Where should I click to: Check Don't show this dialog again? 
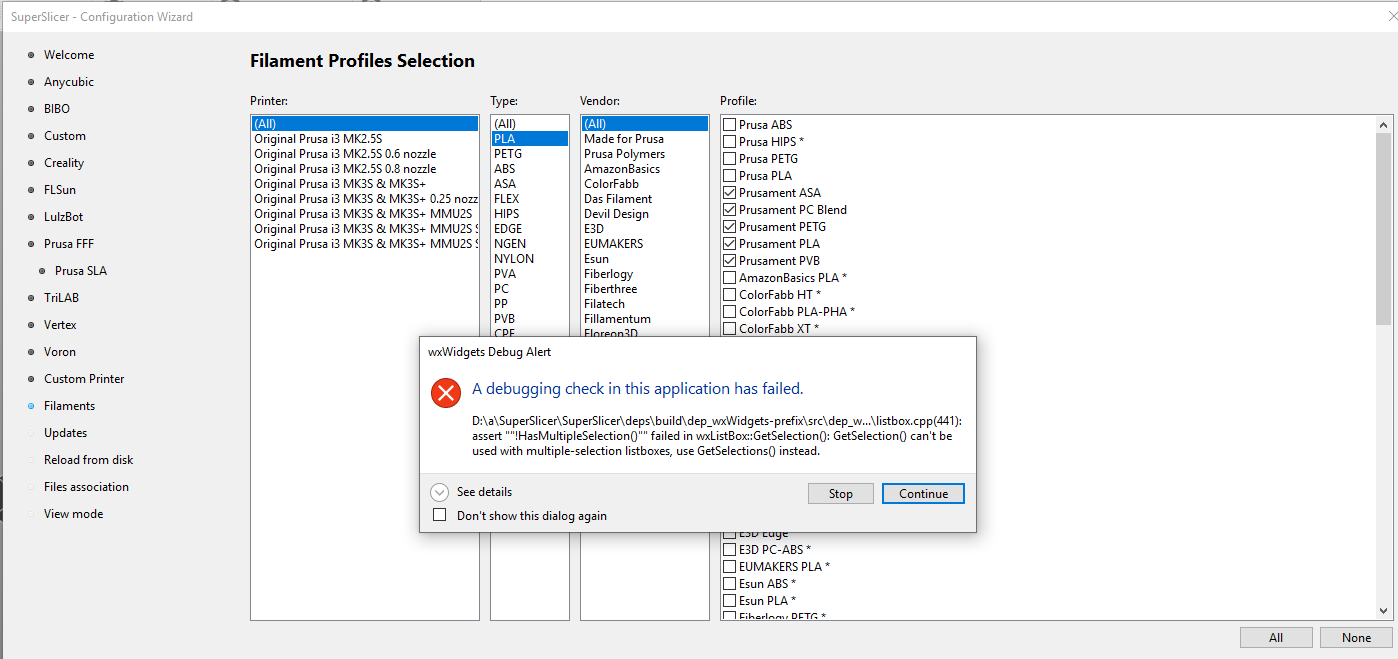click(439, 514)
